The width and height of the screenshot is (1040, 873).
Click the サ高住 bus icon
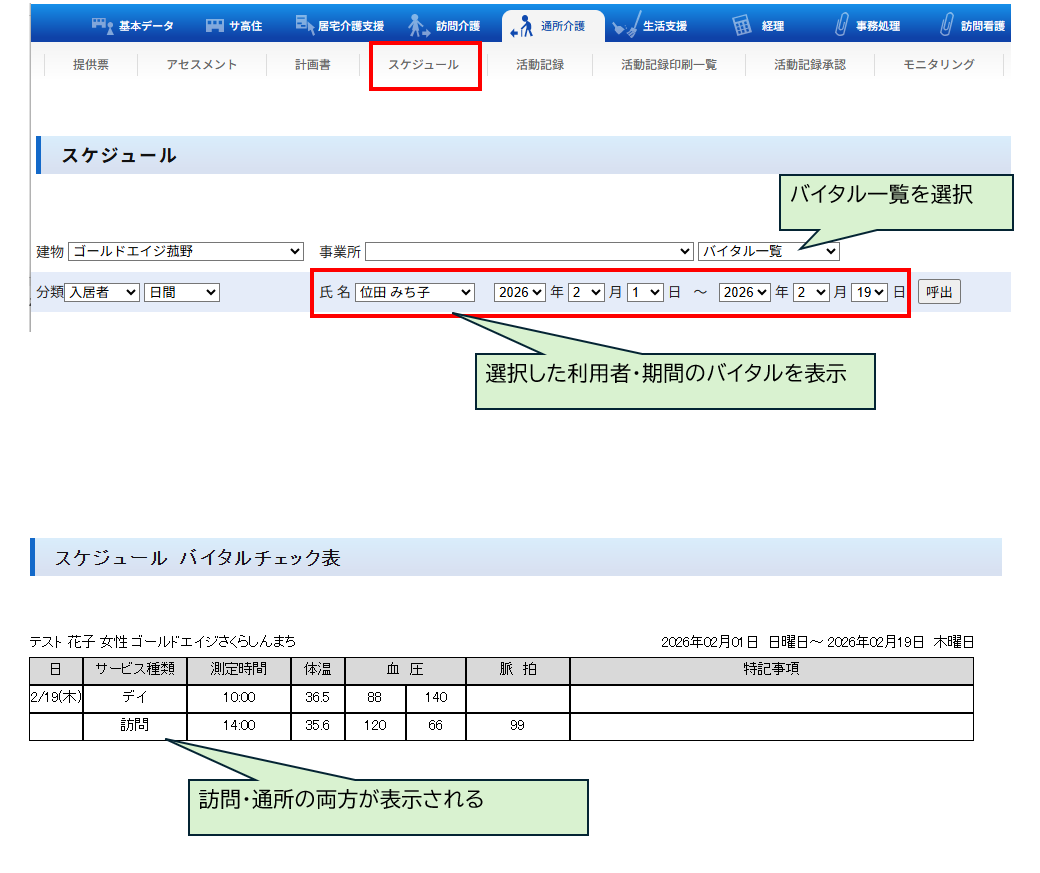click(214, 26)
